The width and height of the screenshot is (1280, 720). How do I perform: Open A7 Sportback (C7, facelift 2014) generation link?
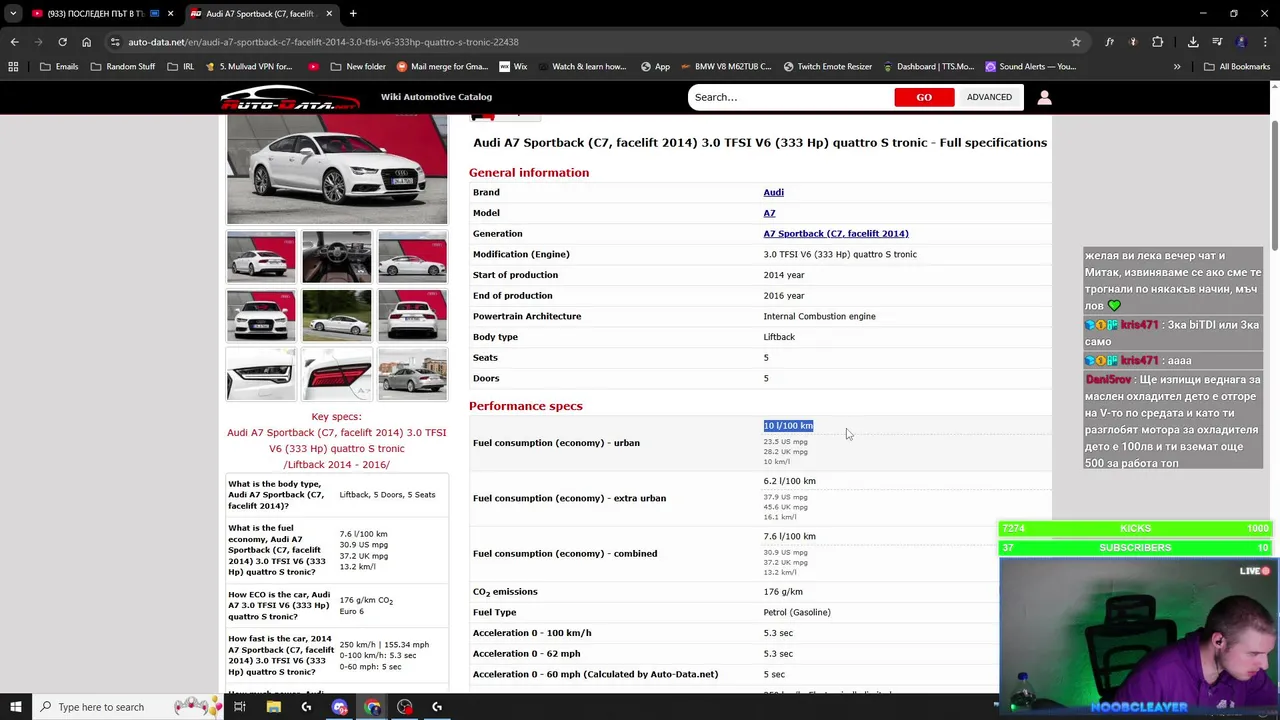click(836, 234)
